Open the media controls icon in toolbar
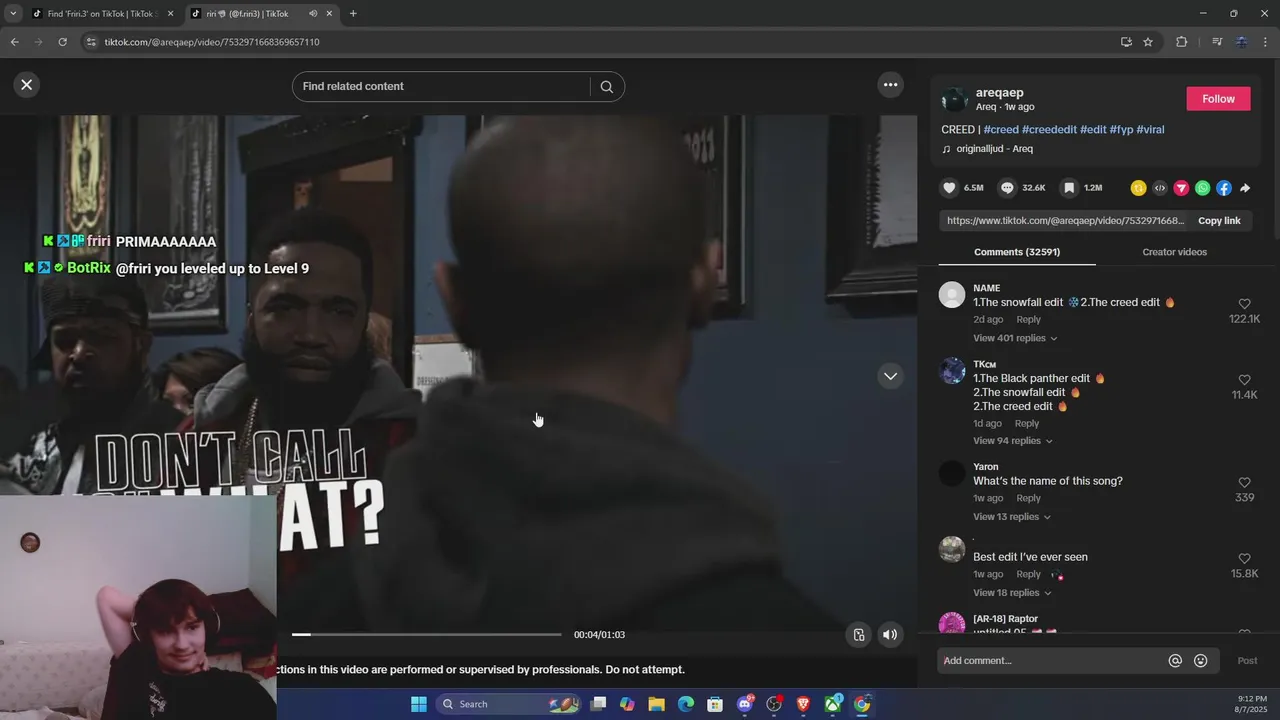The width and height of the screenshot is (1280, 720). coord(1217,42)
